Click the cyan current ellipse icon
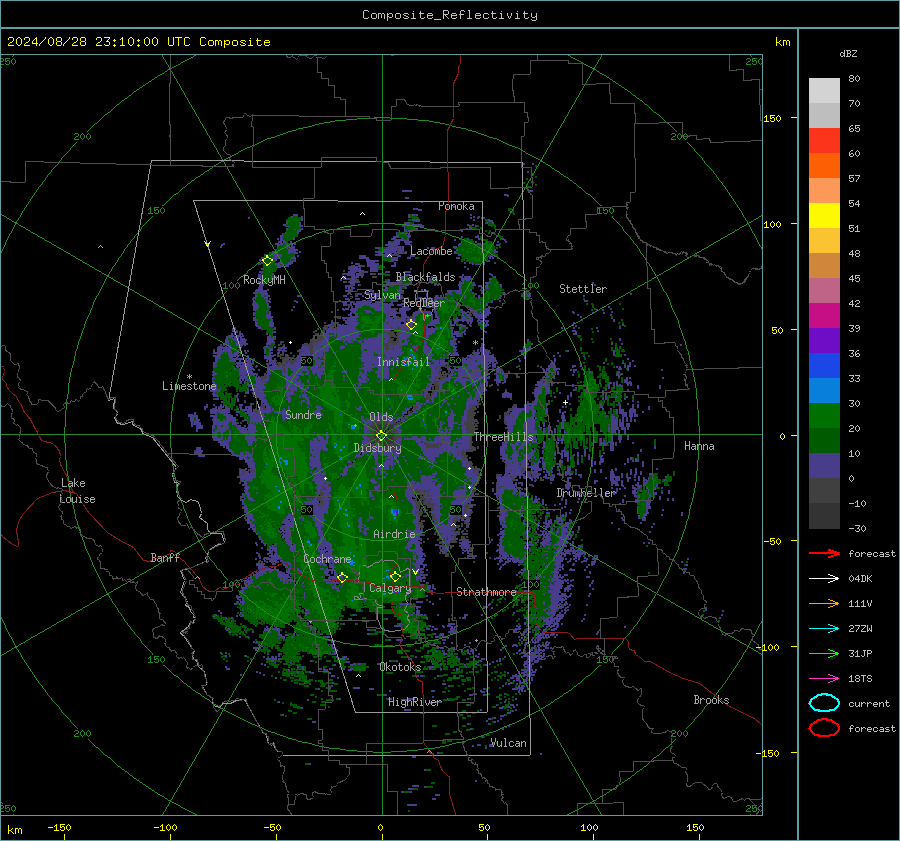This screenshot has width=900, height=841. 824,703
